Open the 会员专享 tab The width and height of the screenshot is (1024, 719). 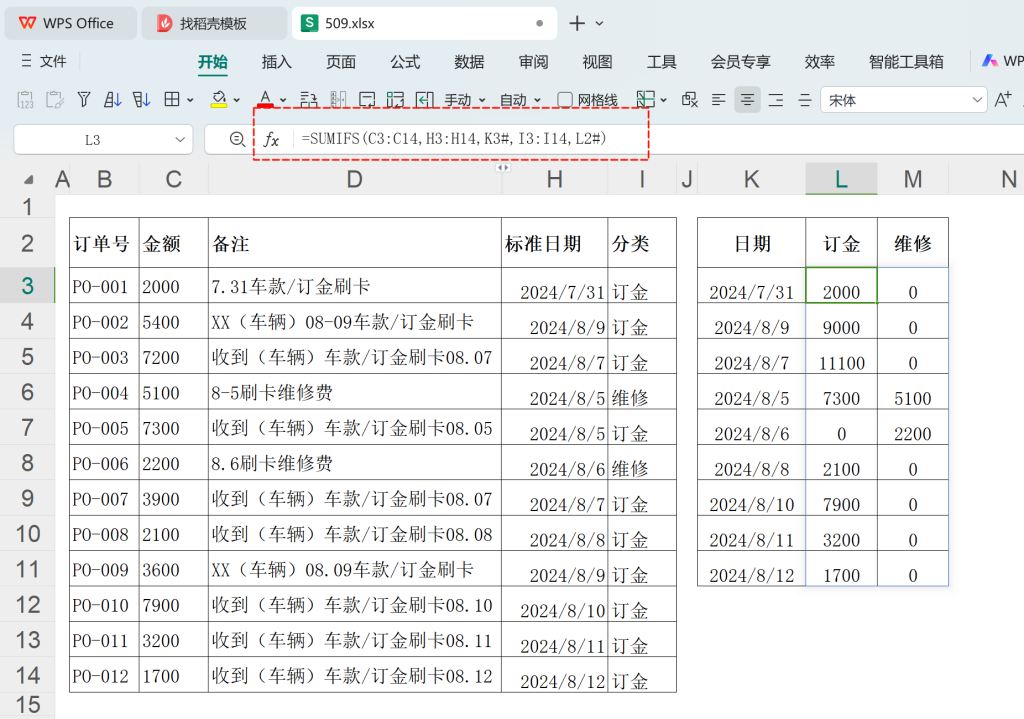pos(741,62)
